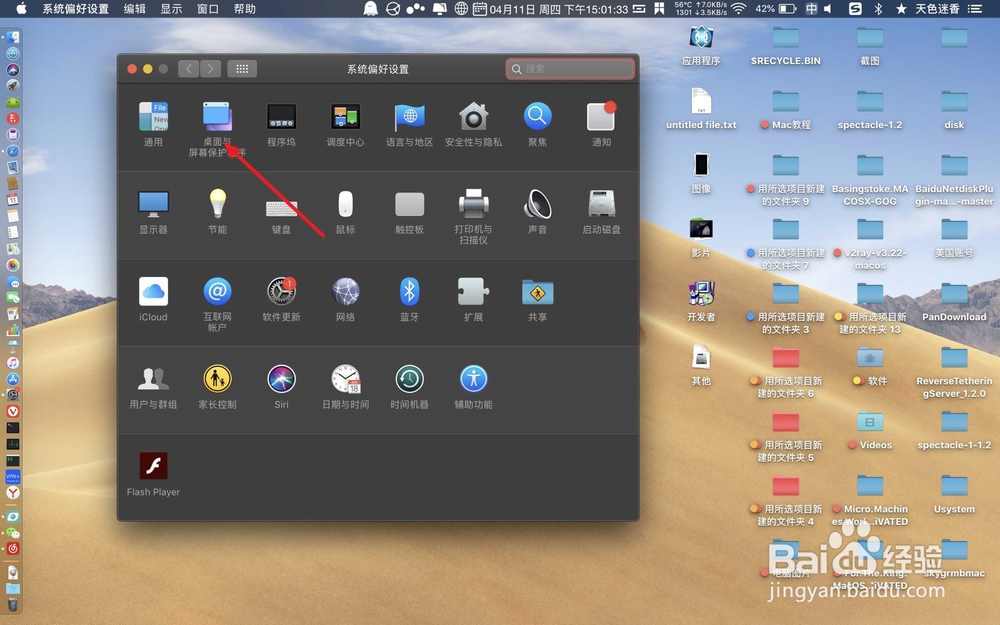This screenshot has width=1000, height=625.
Task: Open Sound settings (声音)
Action: [x=537, y=203]
